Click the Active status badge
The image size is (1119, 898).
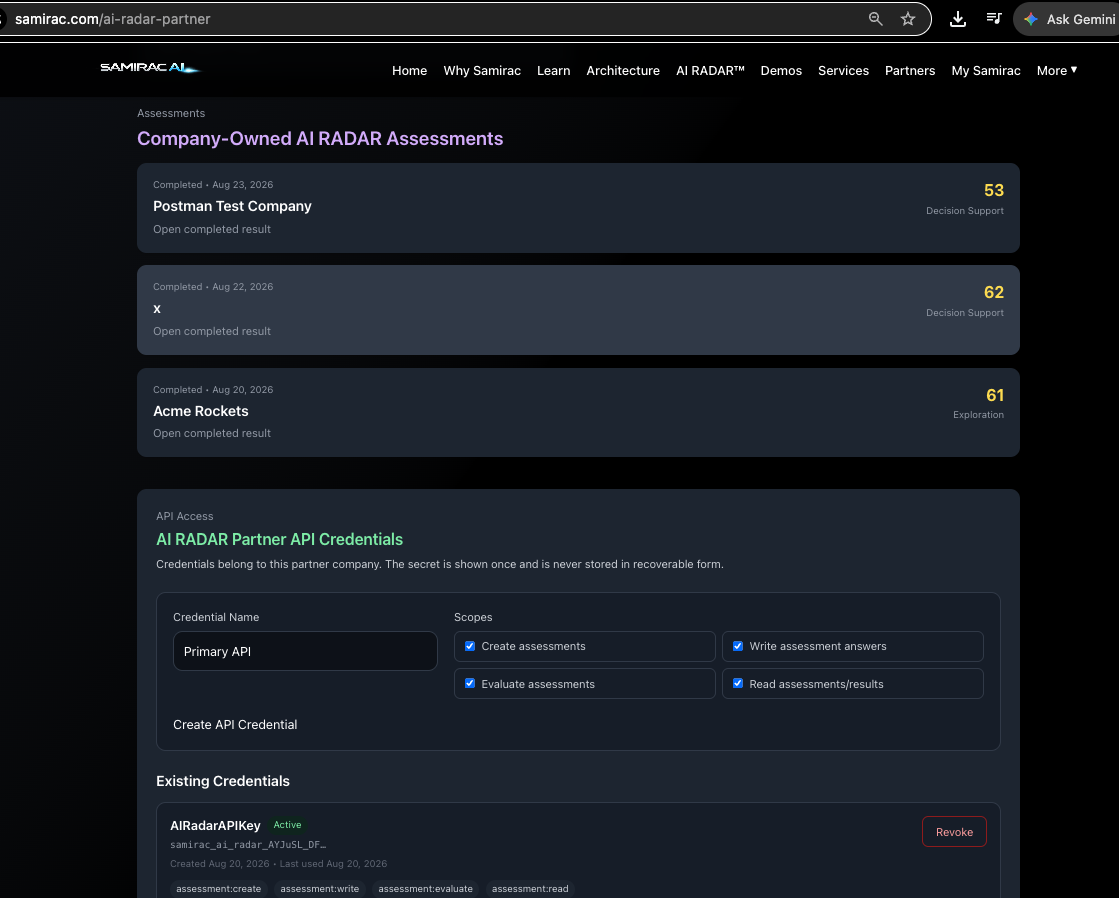pos(288,824)
